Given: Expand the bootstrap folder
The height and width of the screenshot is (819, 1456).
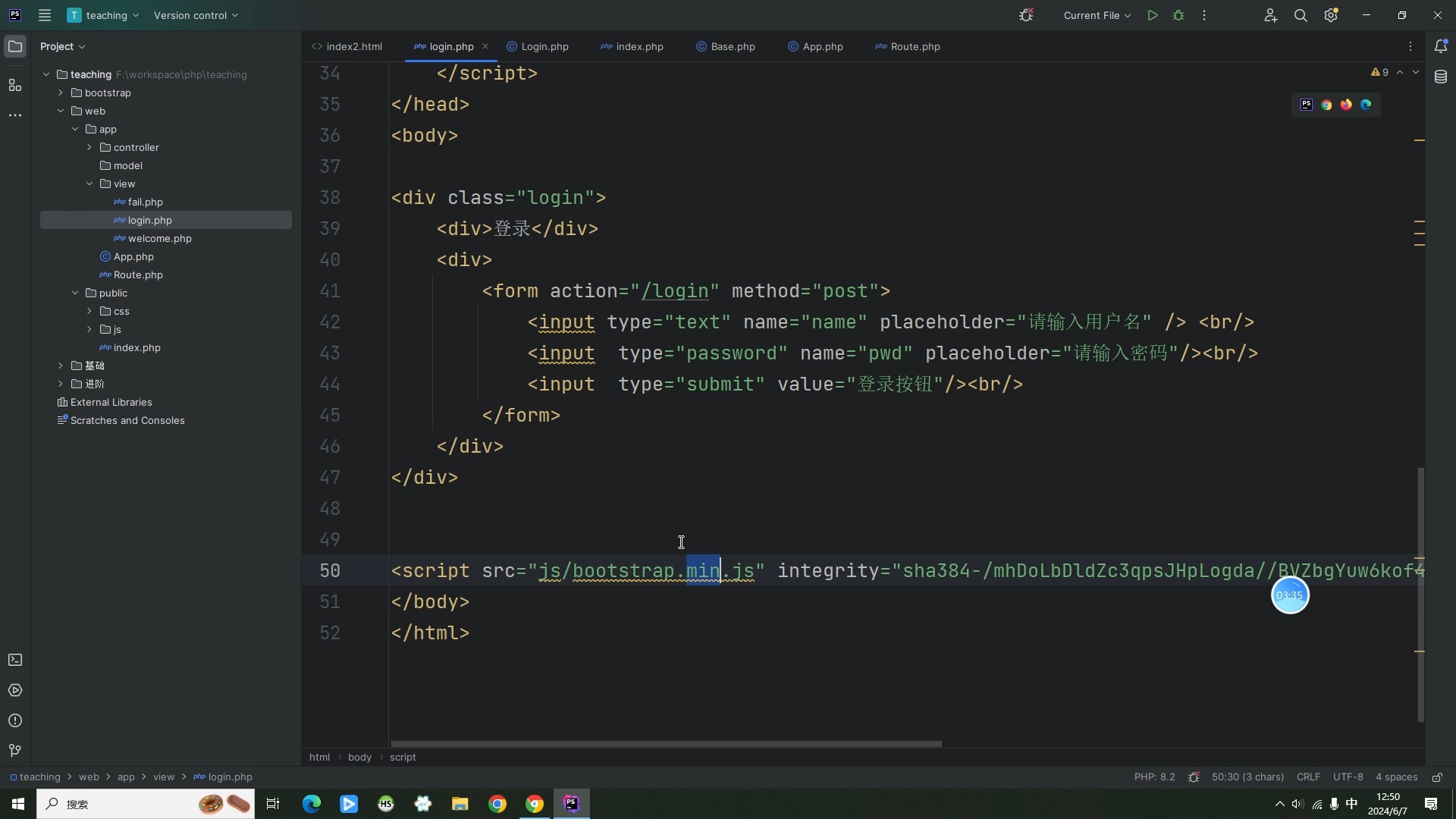Looking at the screenshot, I should 61,93.
